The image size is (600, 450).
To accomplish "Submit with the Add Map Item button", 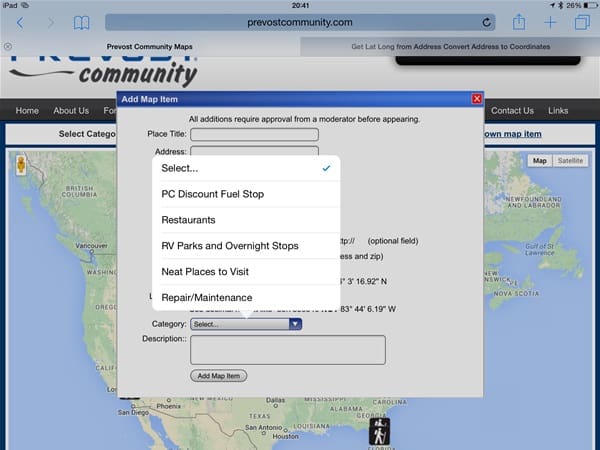I will [218, 376].
